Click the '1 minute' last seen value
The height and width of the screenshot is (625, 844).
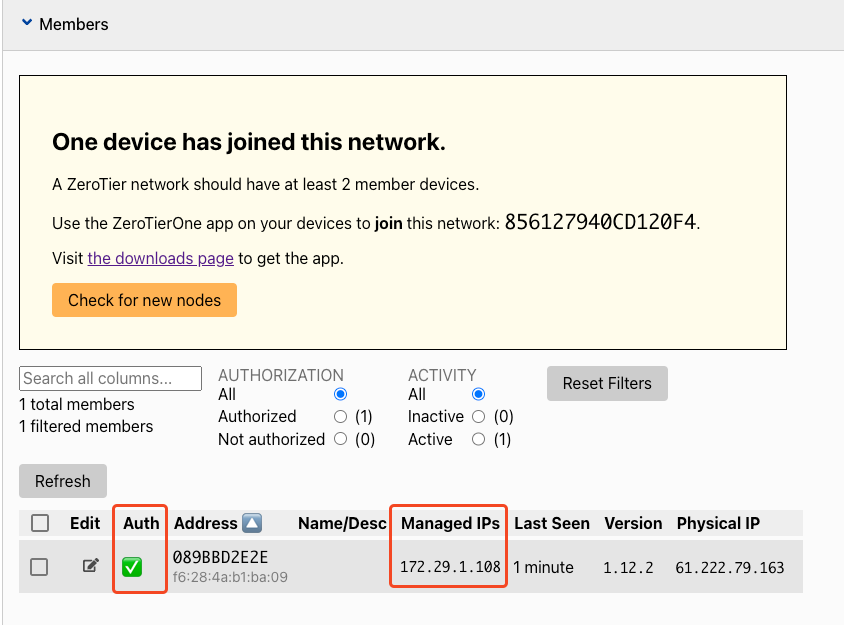(543, 567)
